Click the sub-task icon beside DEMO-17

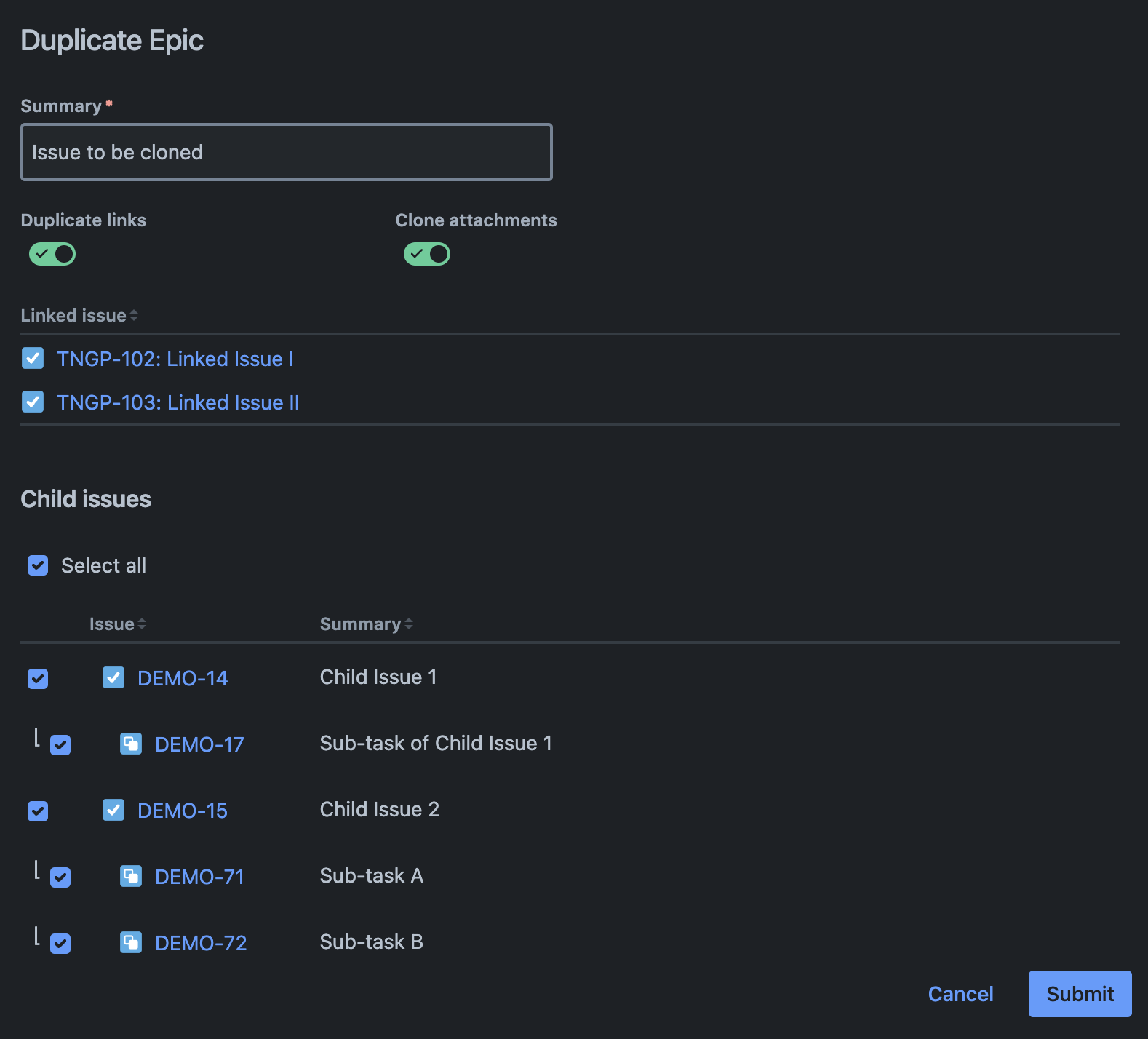point(131,744)
